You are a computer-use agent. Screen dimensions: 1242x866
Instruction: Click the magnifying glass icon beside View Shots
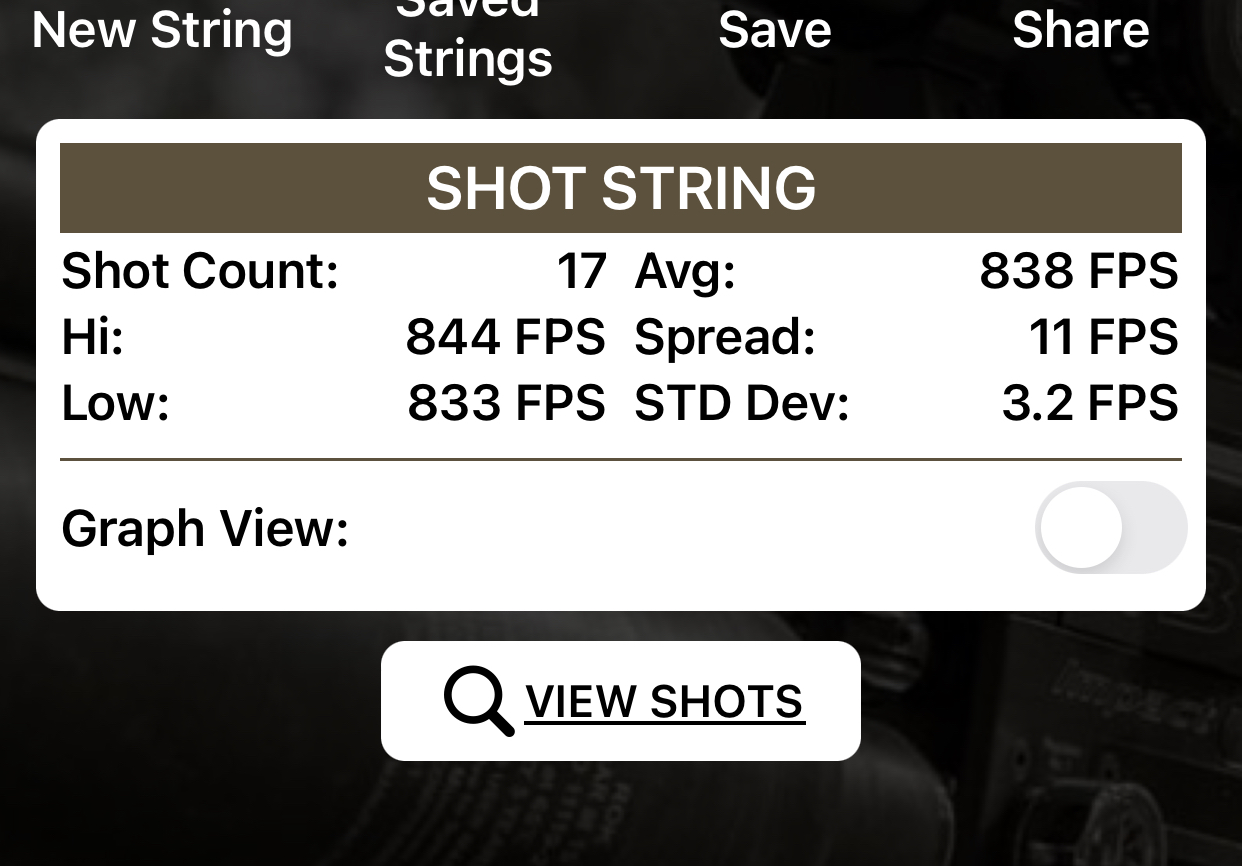479,701
